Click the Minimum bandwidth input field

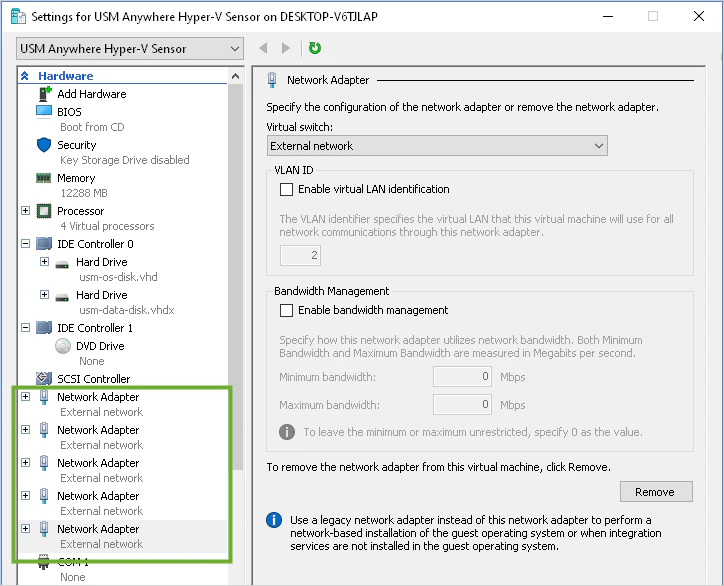coord(462,377)
